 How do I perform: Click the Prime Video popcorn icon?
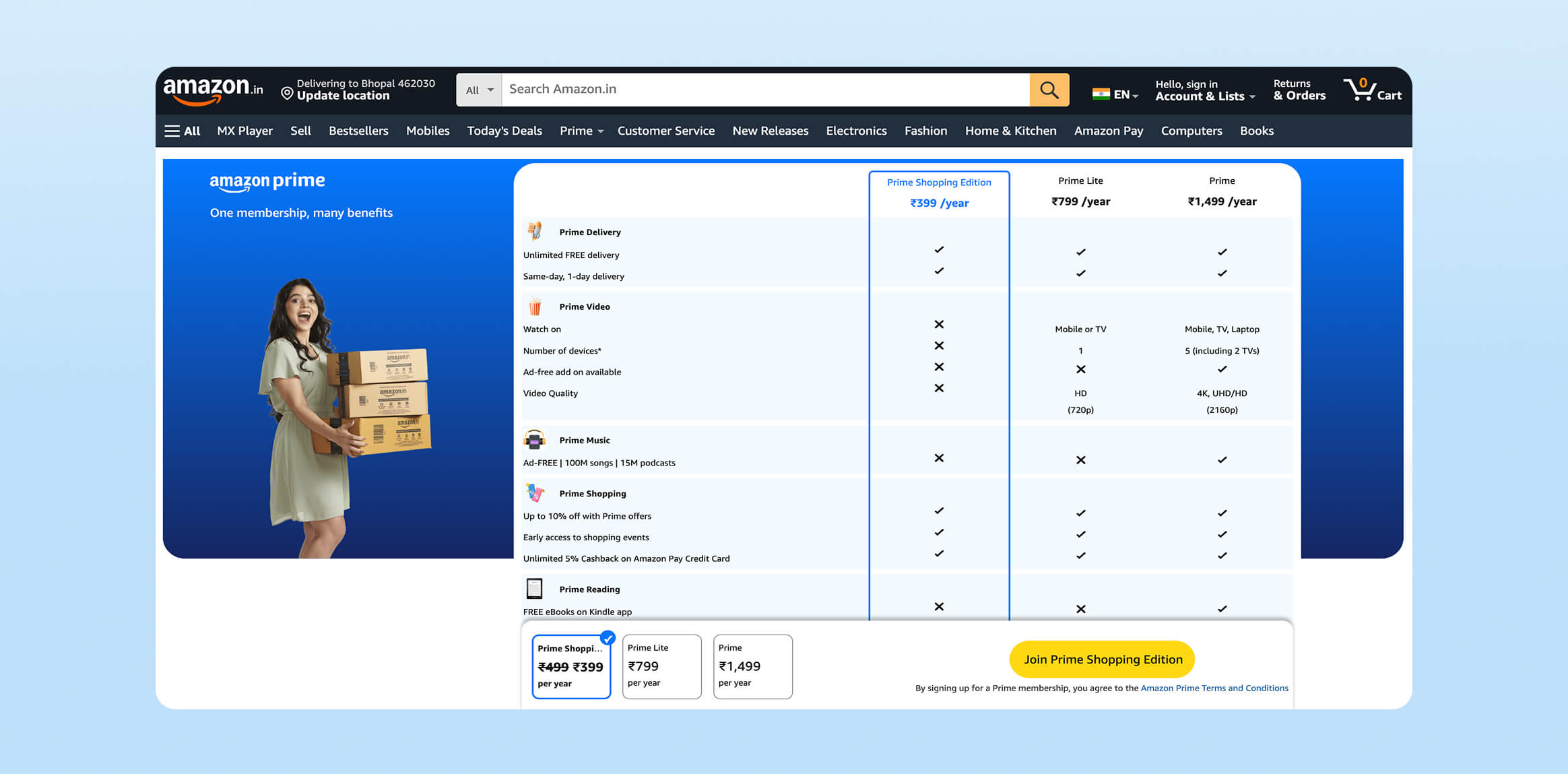(x=535, y=306)
